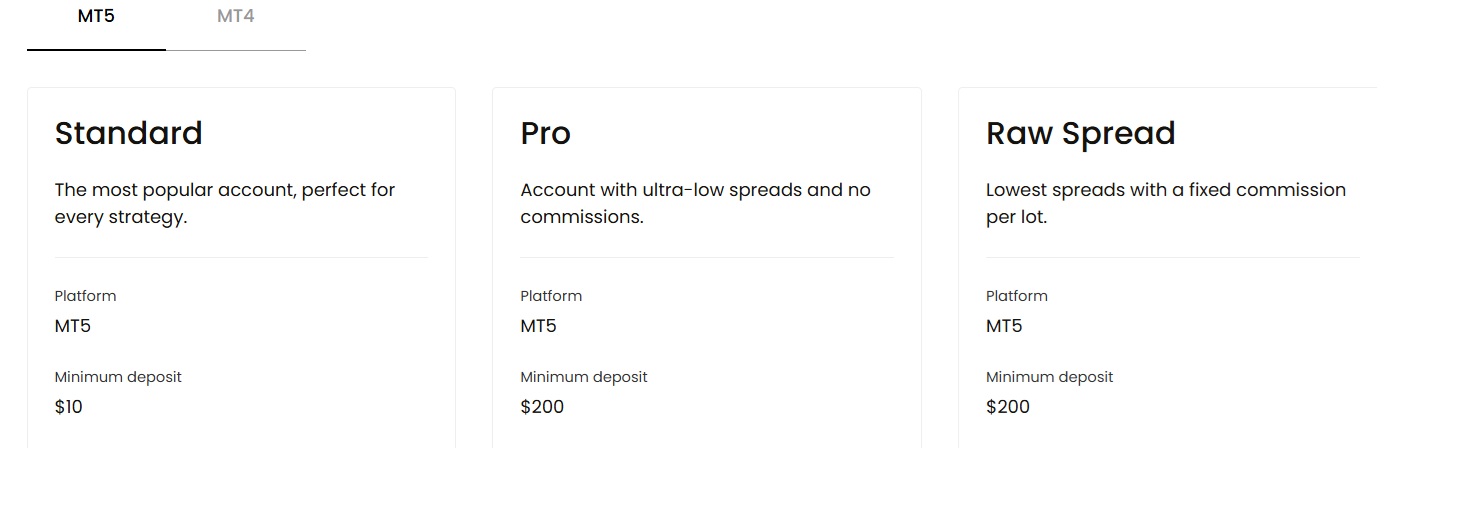Click the $200 deposit amount under Raw Spread
The width and height of the screenshot is (1459, 516).
1008,407
